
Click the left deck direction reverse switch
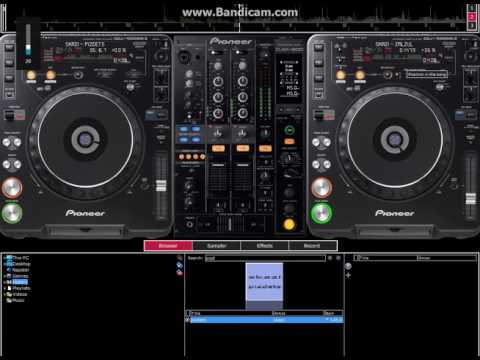click(14, 115)
